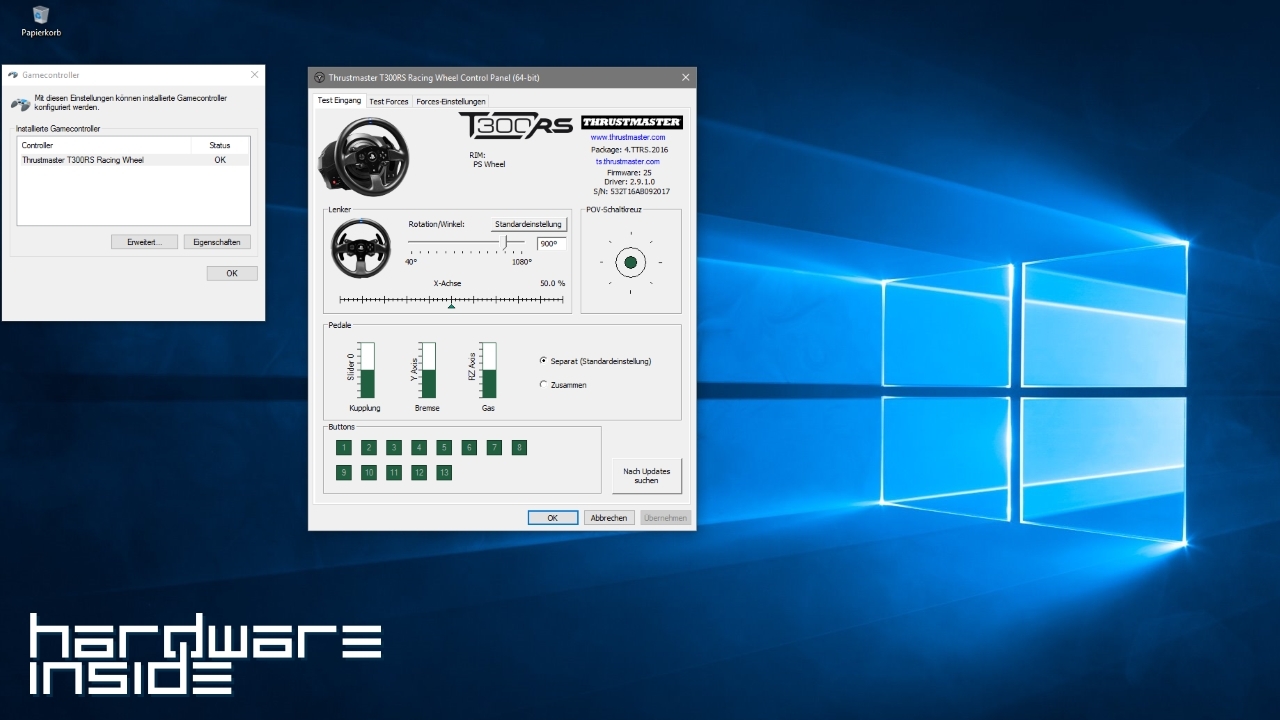
Task: Click the Thrustmaster control panel title icon
Action: click(319, 77)
